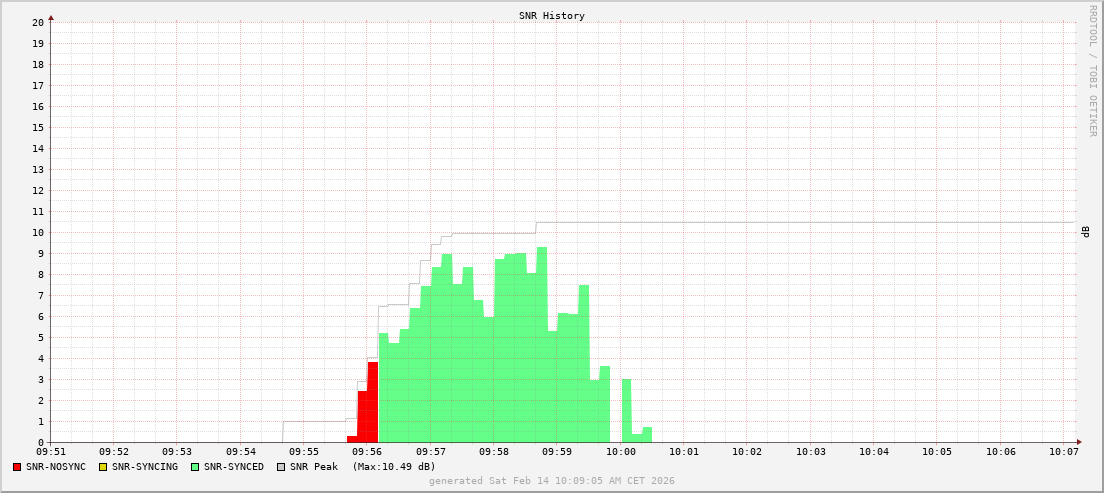
Task: Click the gray SNR Peak legend swatch
Action: (281, 467)
